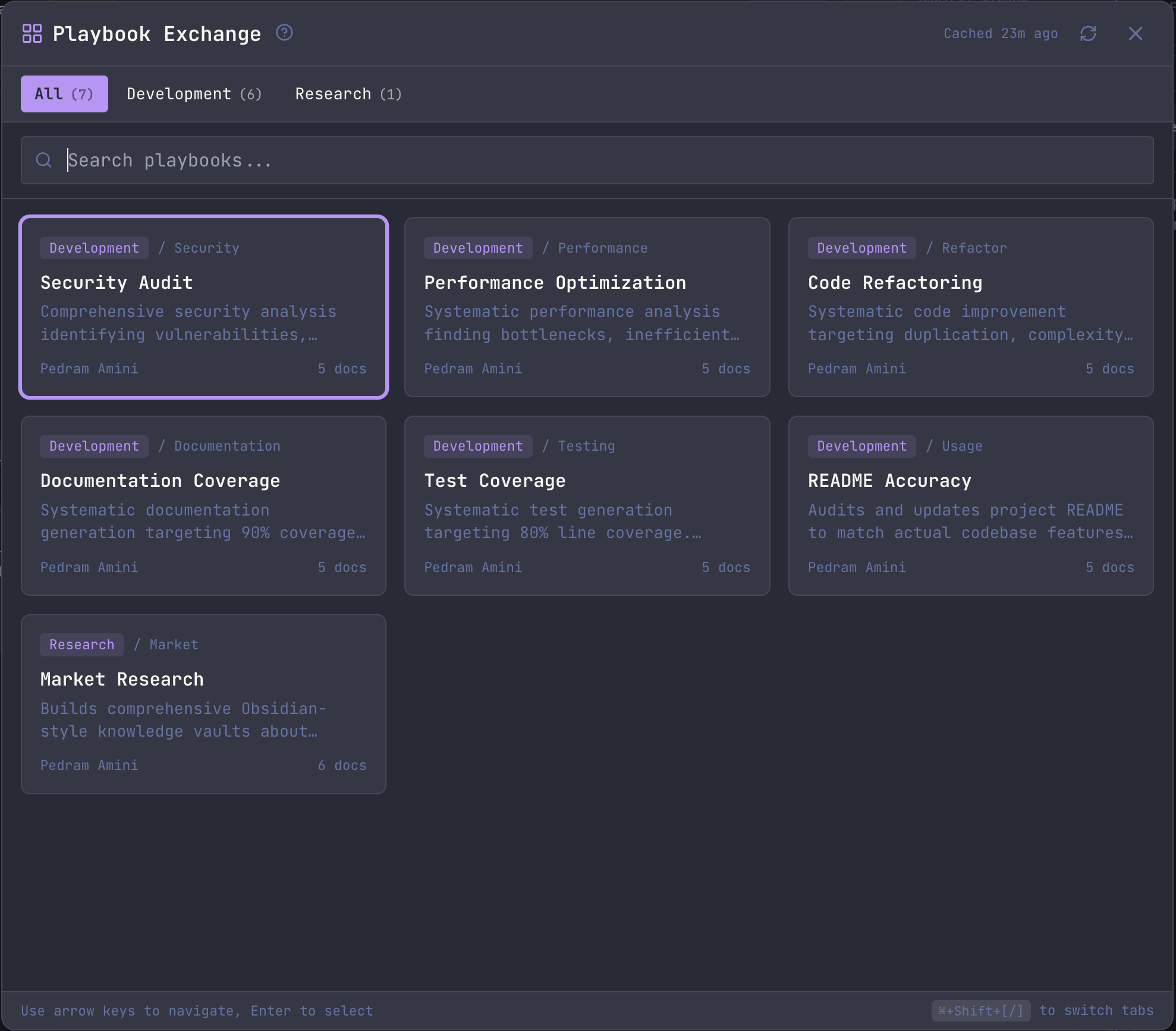Switch to the All tab
Viewport: 1176px width, 1031px height.
point(64,94)
